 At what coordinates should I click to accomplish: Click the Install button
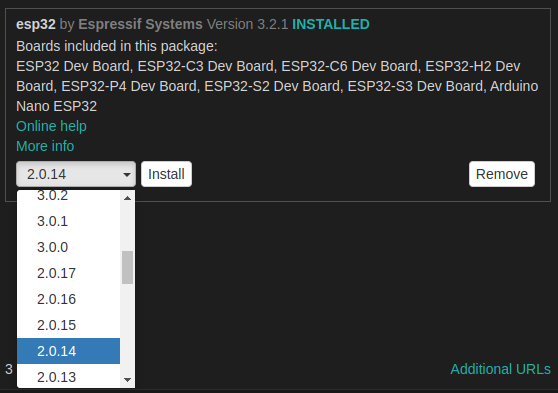166,174
